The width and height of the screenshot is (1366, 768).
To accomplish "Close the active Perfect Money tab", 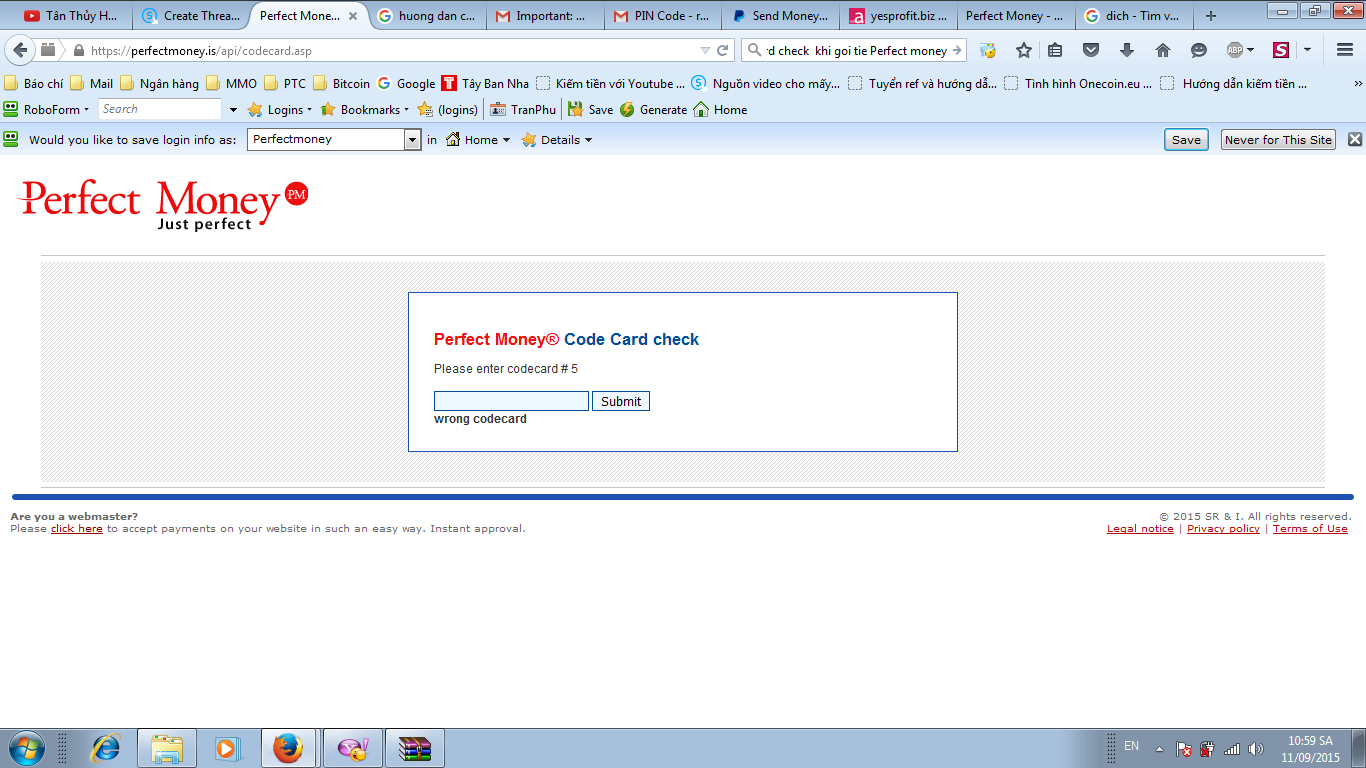I will point(353,16).
